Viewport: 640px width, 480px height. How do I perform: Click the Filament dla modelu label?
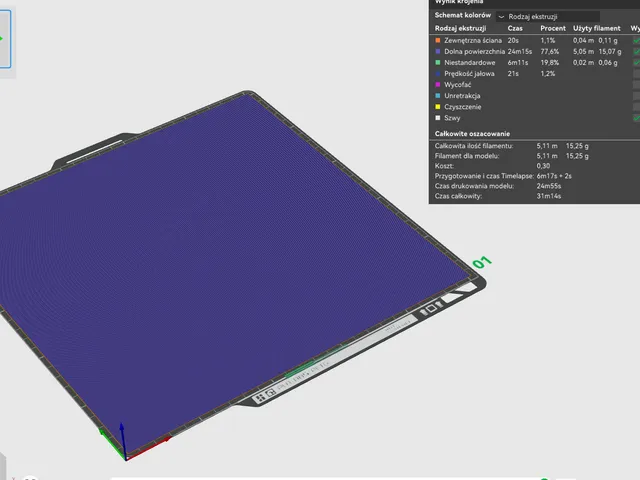click(467, 156)
